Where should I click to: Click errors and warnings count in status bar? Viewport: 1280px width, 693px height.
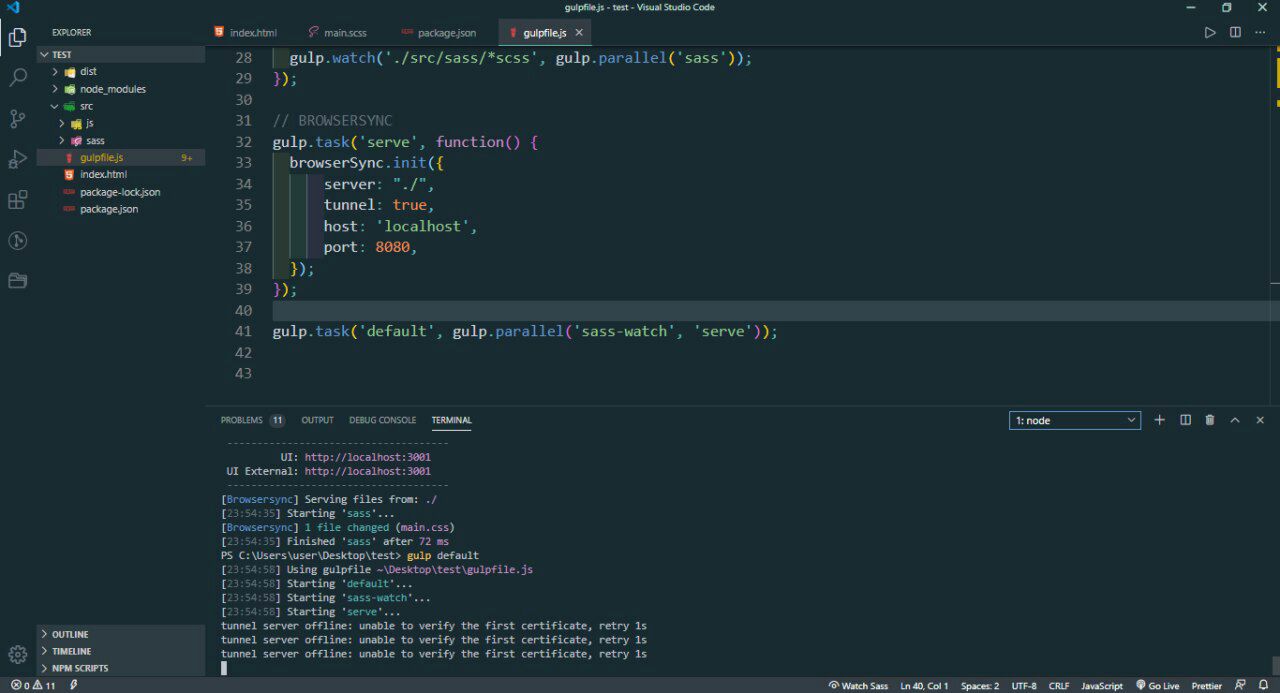point(33,686)
